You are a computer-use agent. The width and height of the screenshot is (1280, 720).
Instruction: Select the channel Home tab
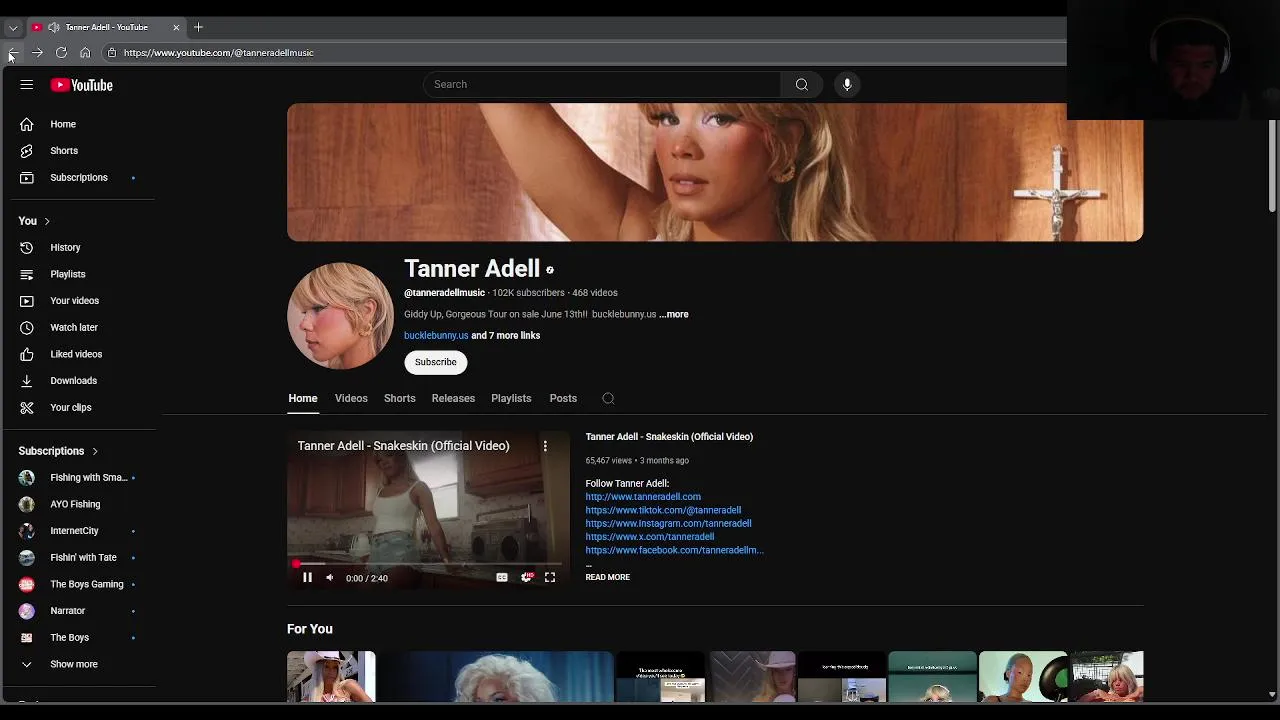303,398
